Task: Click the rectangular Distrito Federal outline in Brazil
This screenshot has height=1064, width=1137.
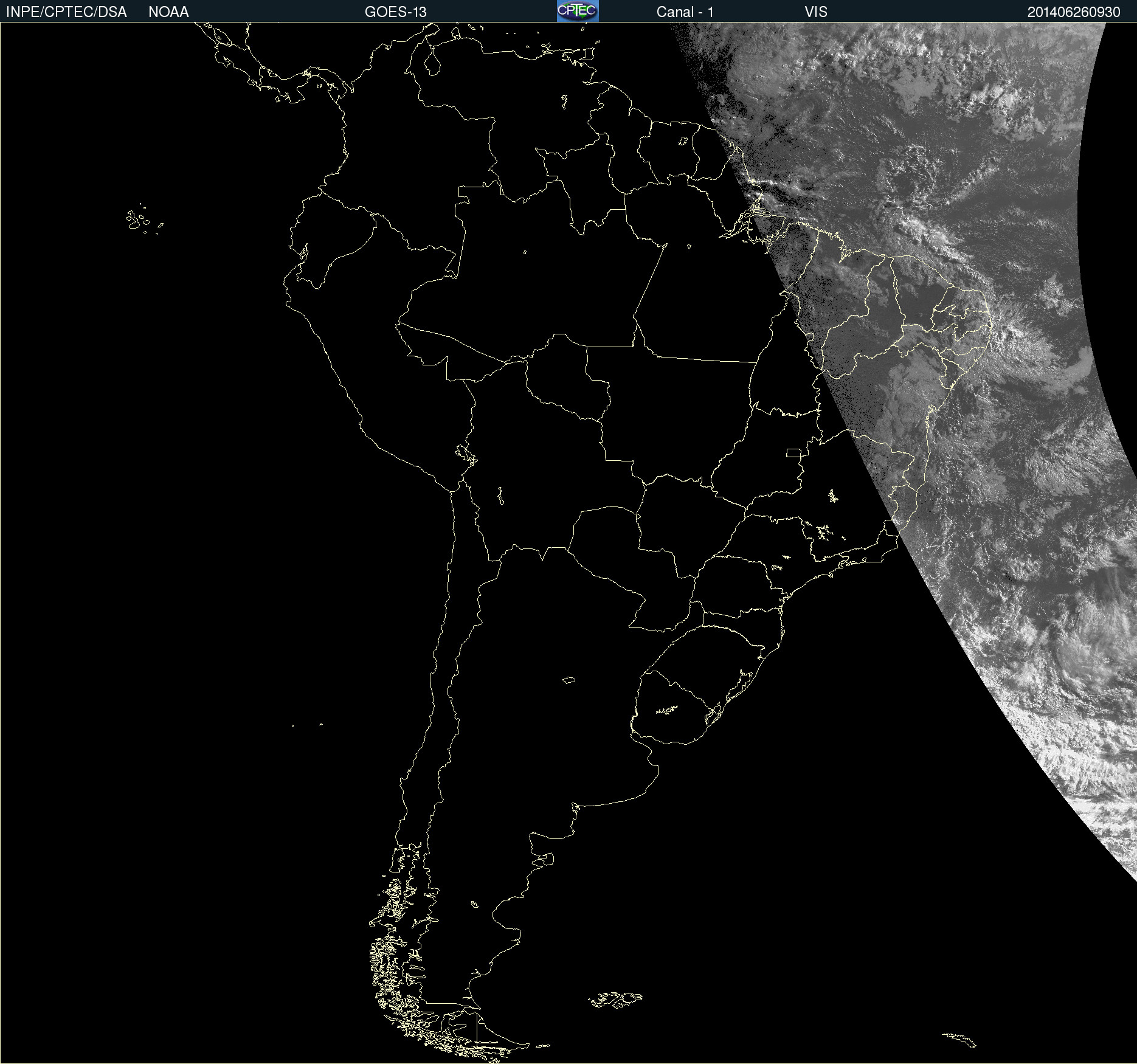Action: (793, 452)
